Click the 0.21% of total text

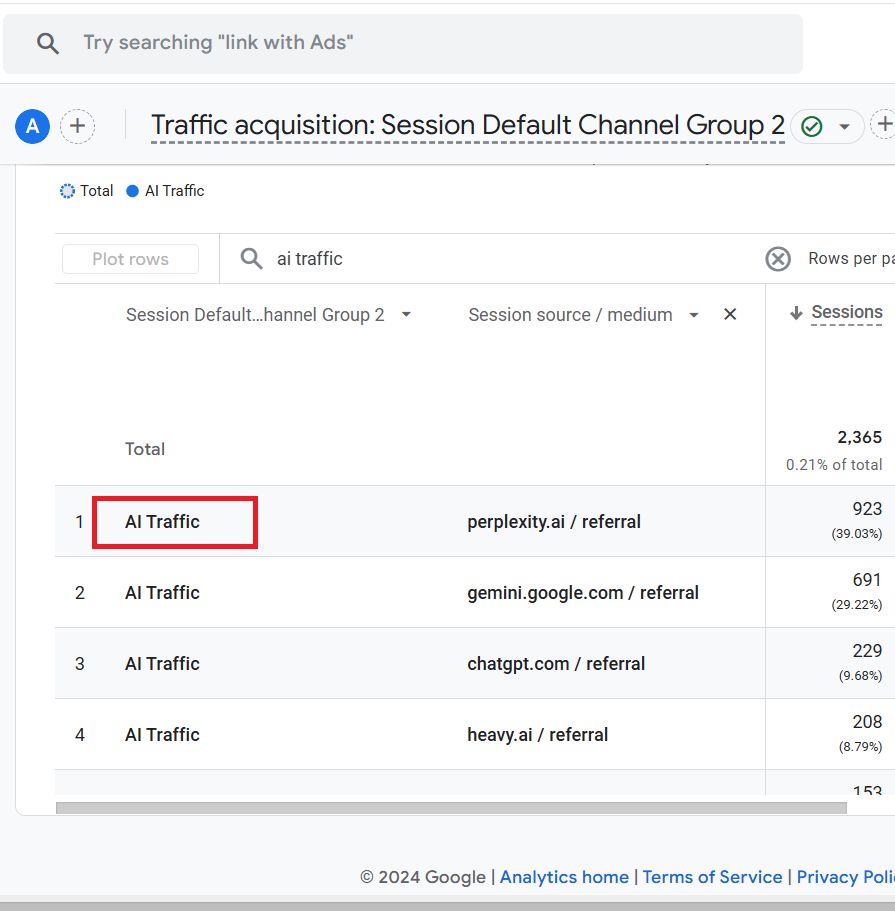point(834,465)
